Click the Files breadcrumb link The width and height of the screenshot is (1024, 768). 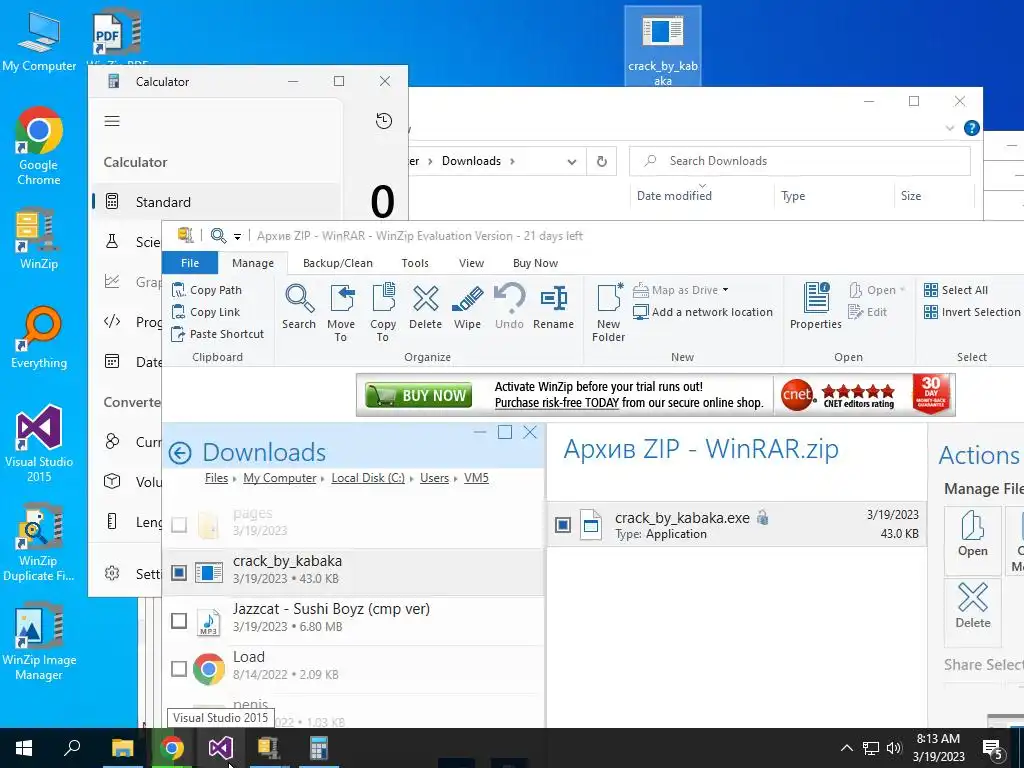(216, 478)
